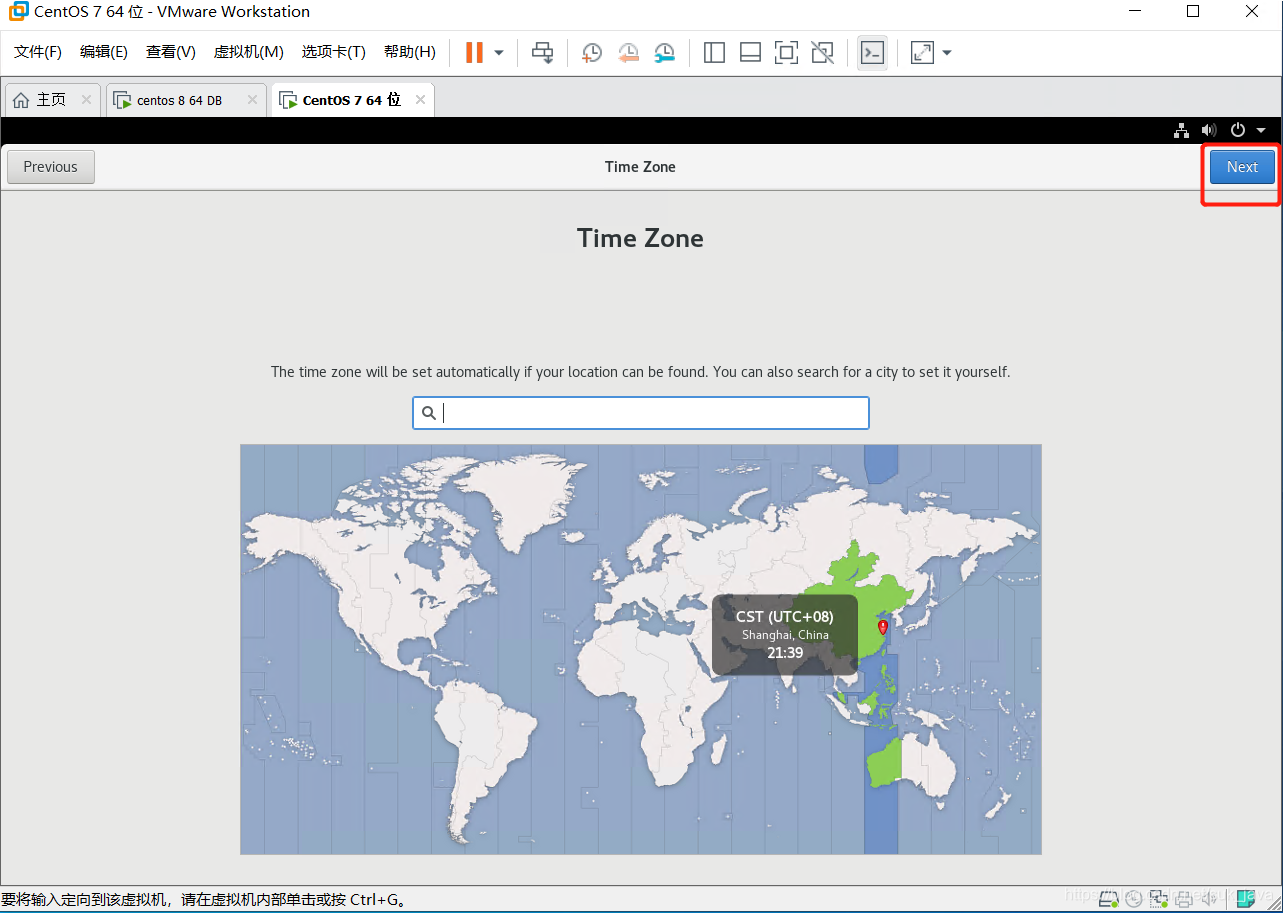
Task: Click the magnifier icon in the search box
Action: pos(429,413)
